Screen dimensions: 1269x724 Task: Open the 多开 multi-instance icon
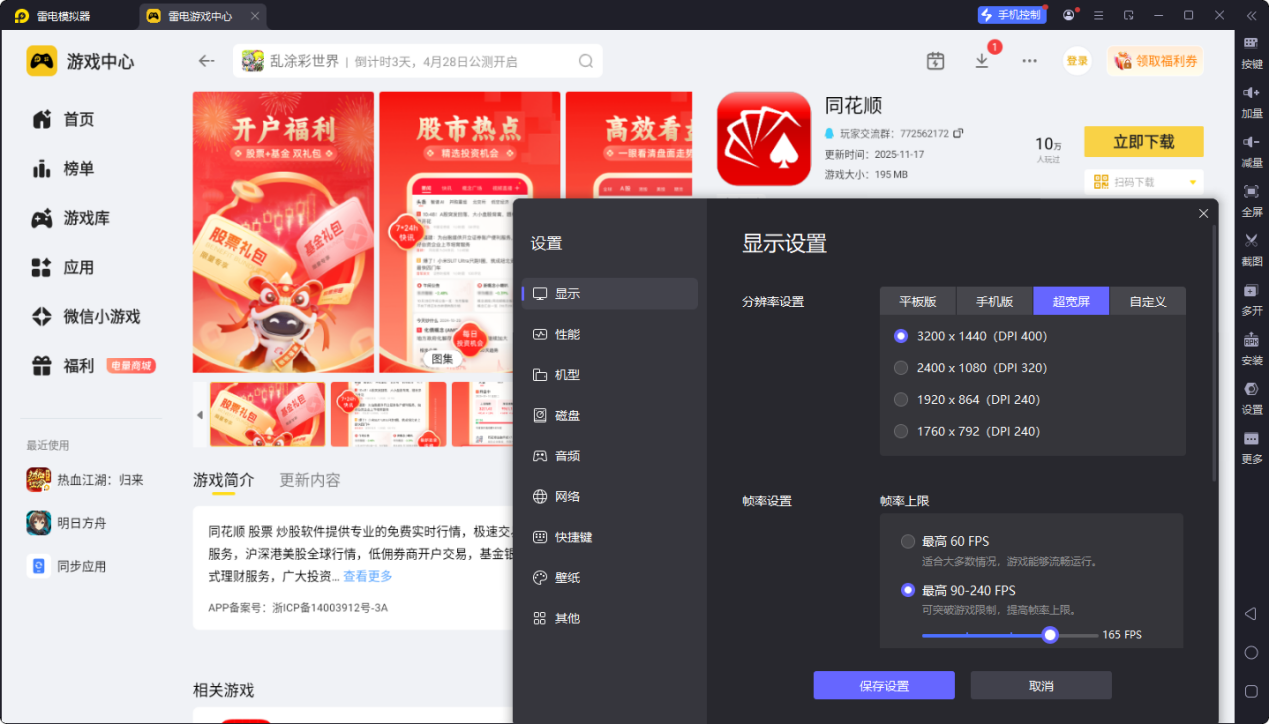click(x=1251, y=290)
